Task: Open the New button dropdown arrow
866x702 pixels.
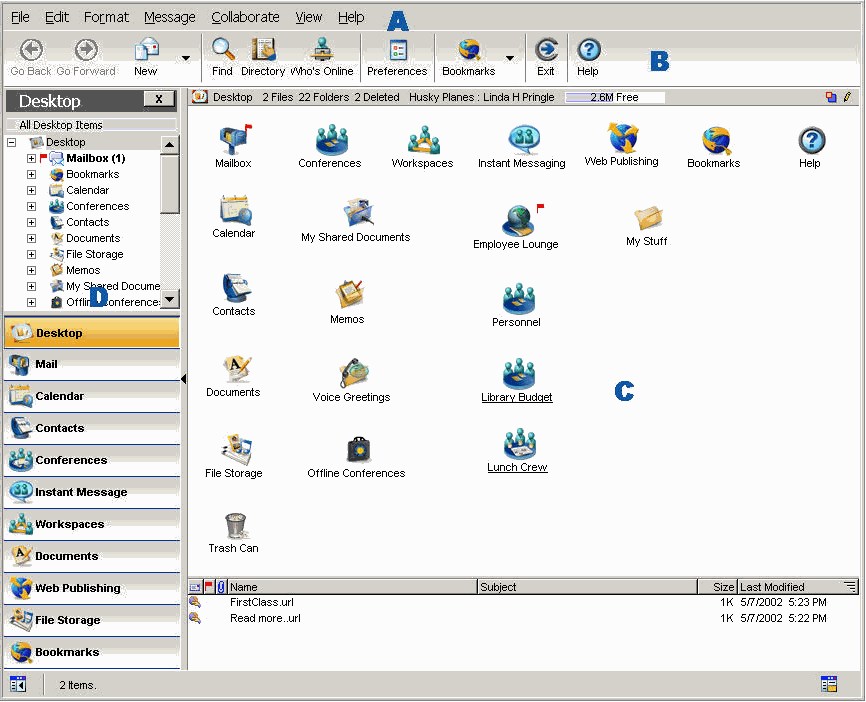Action: pos(186,58)
